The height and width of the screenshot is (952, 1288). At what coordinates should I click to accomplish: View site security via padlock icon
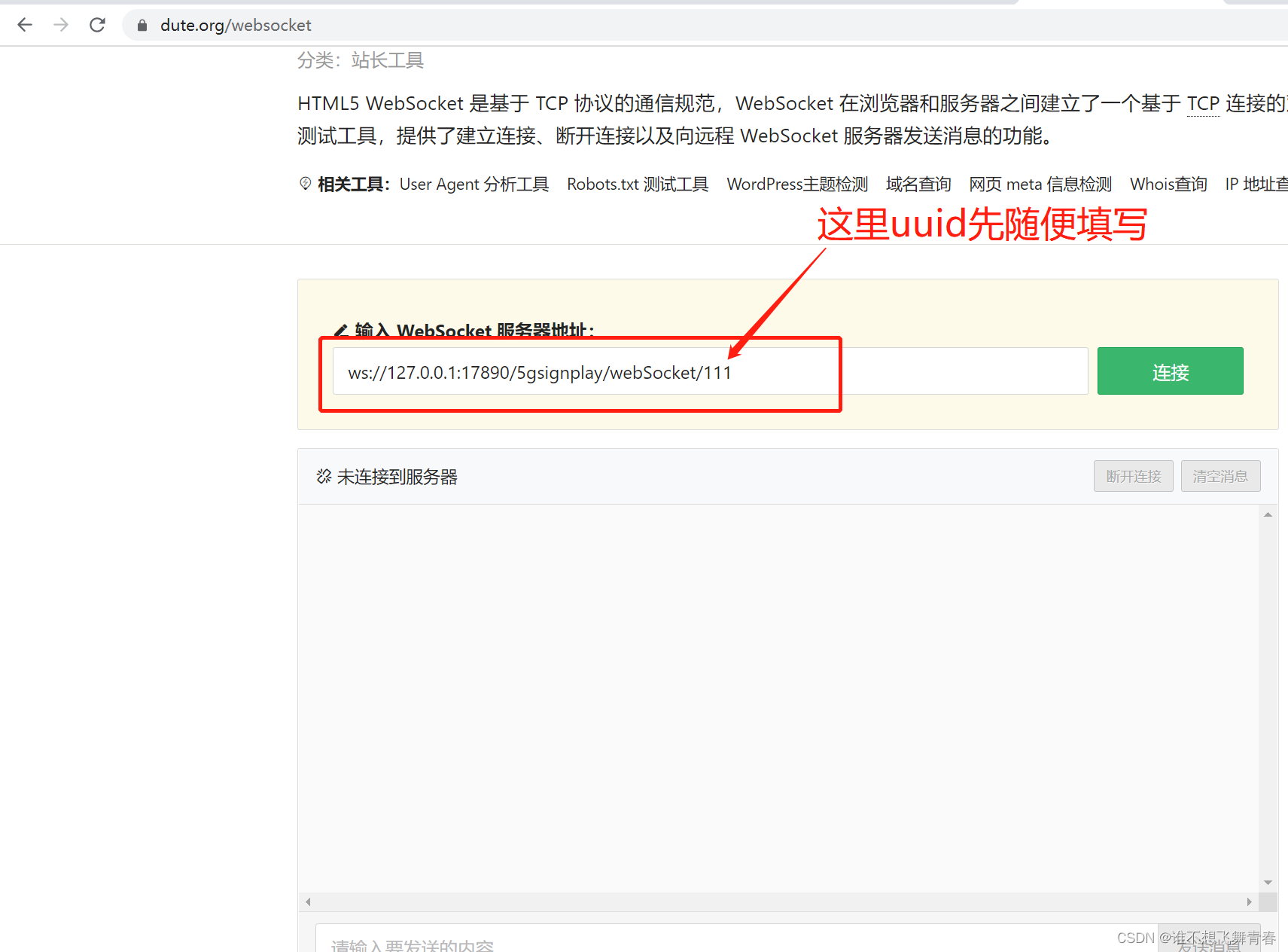point(142,26)
